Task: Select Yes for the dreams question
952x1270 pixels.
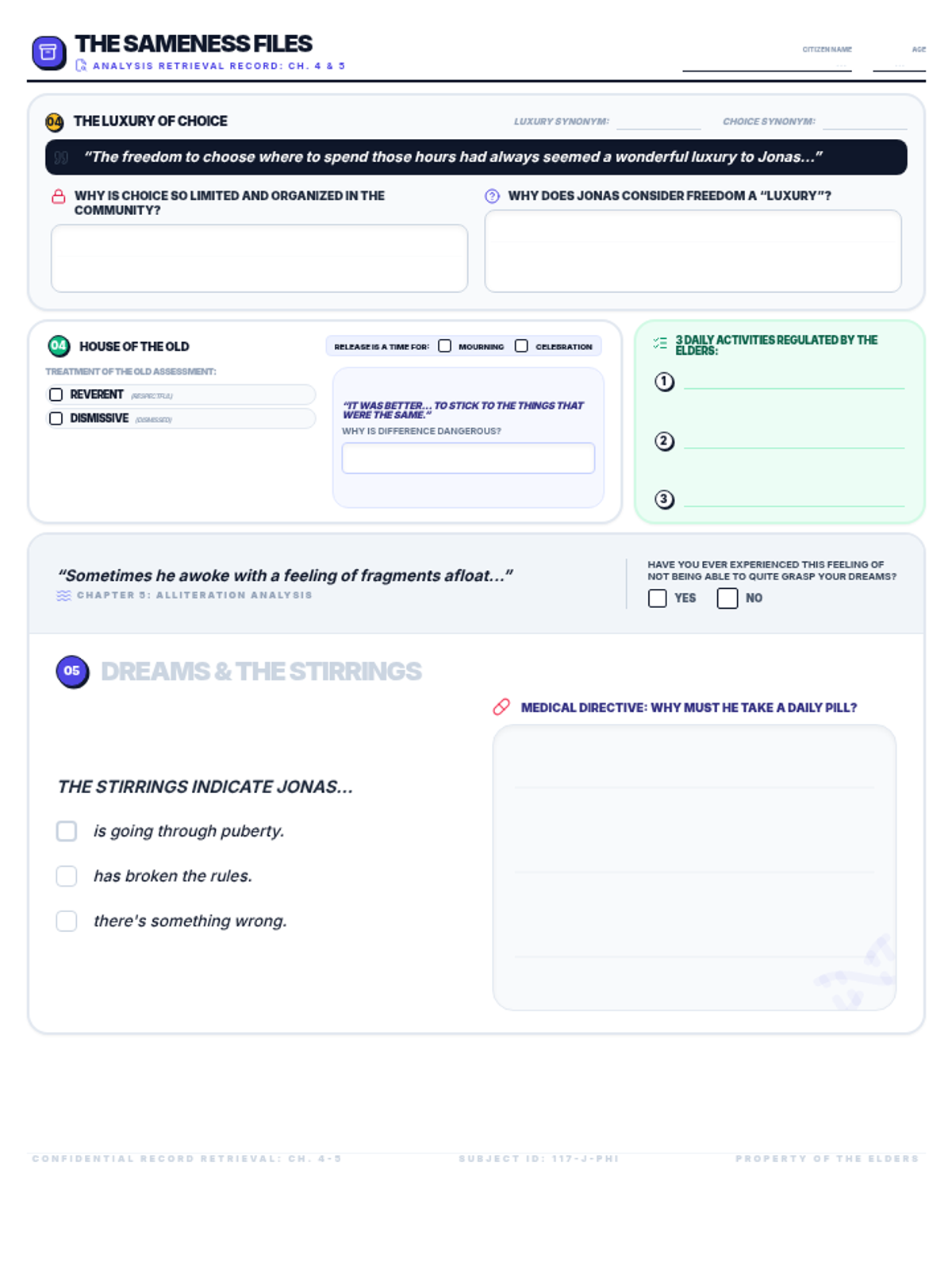Action: (658, 598)
